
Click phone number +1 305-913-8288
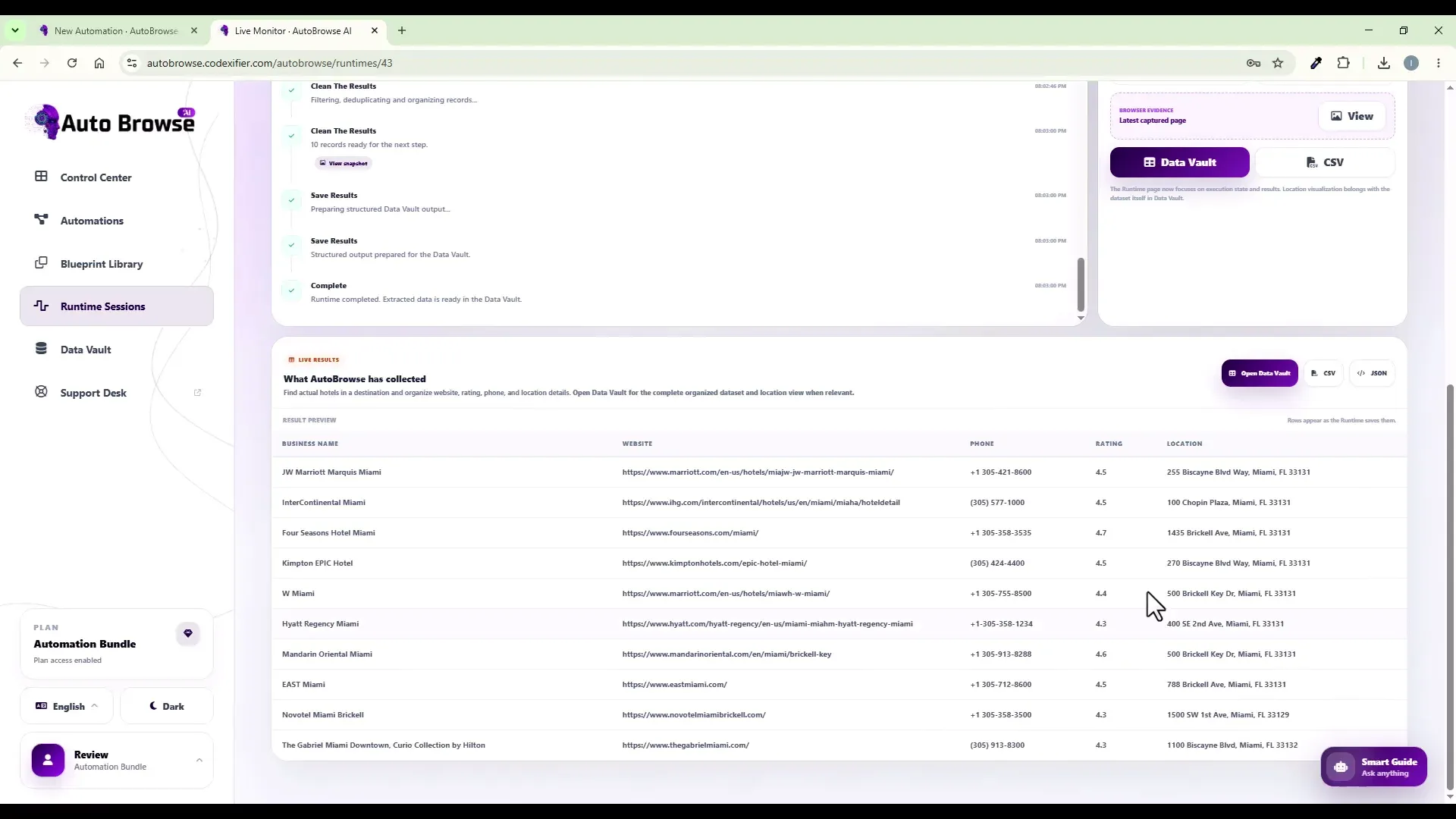[1000, 654]
